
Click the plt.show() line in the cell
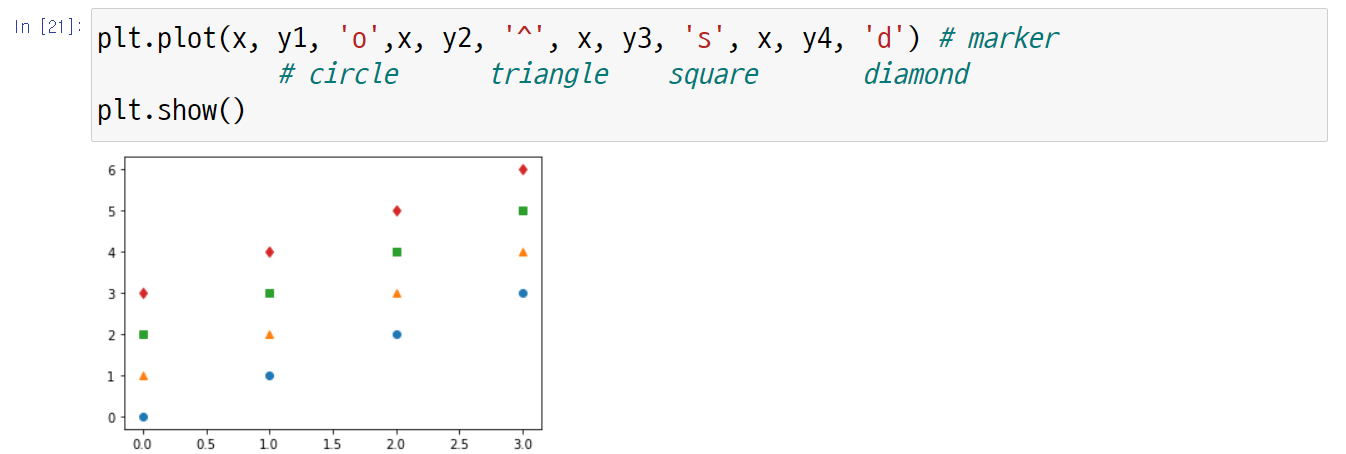[171, 110]
